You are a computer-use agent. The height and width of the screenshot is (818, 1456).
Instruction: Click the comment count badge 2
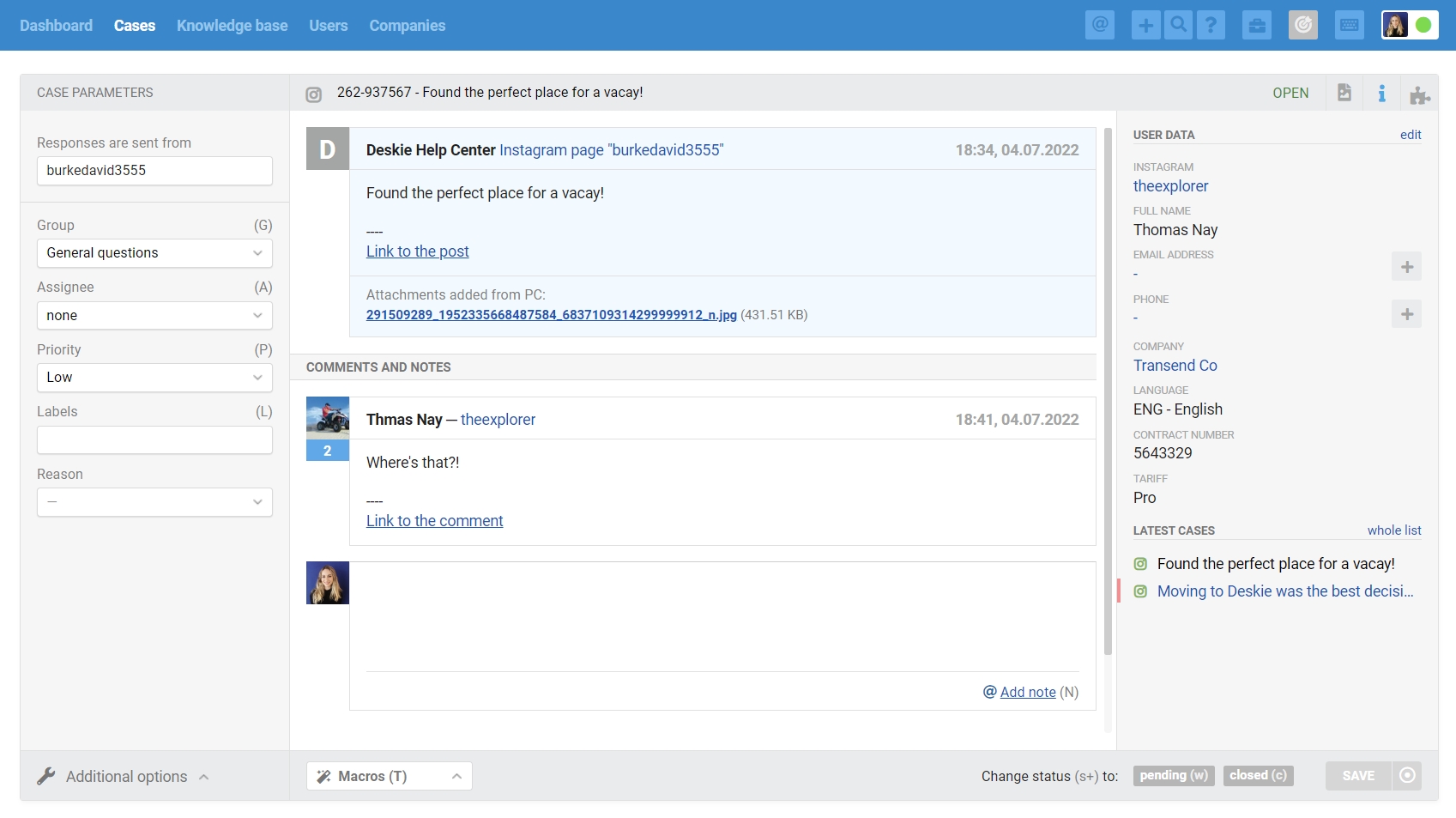tap(328, 451)
